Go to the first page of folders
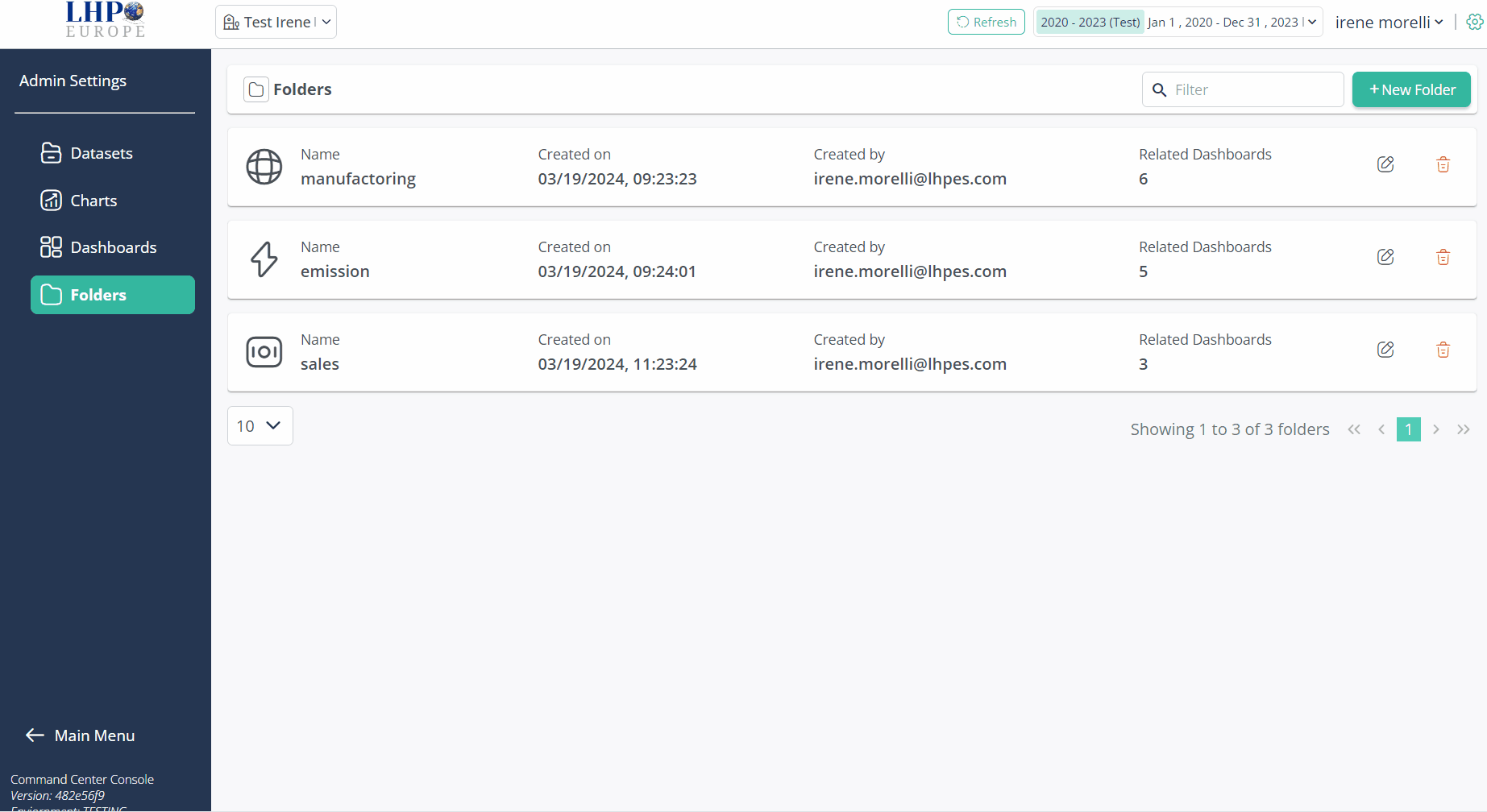1487x812 pixels. click(x=1354, y=429)
